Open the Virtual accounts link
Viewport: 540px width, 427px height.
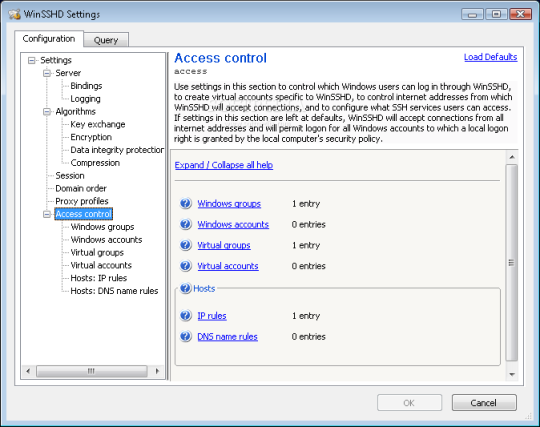click(x=228, y=266)
